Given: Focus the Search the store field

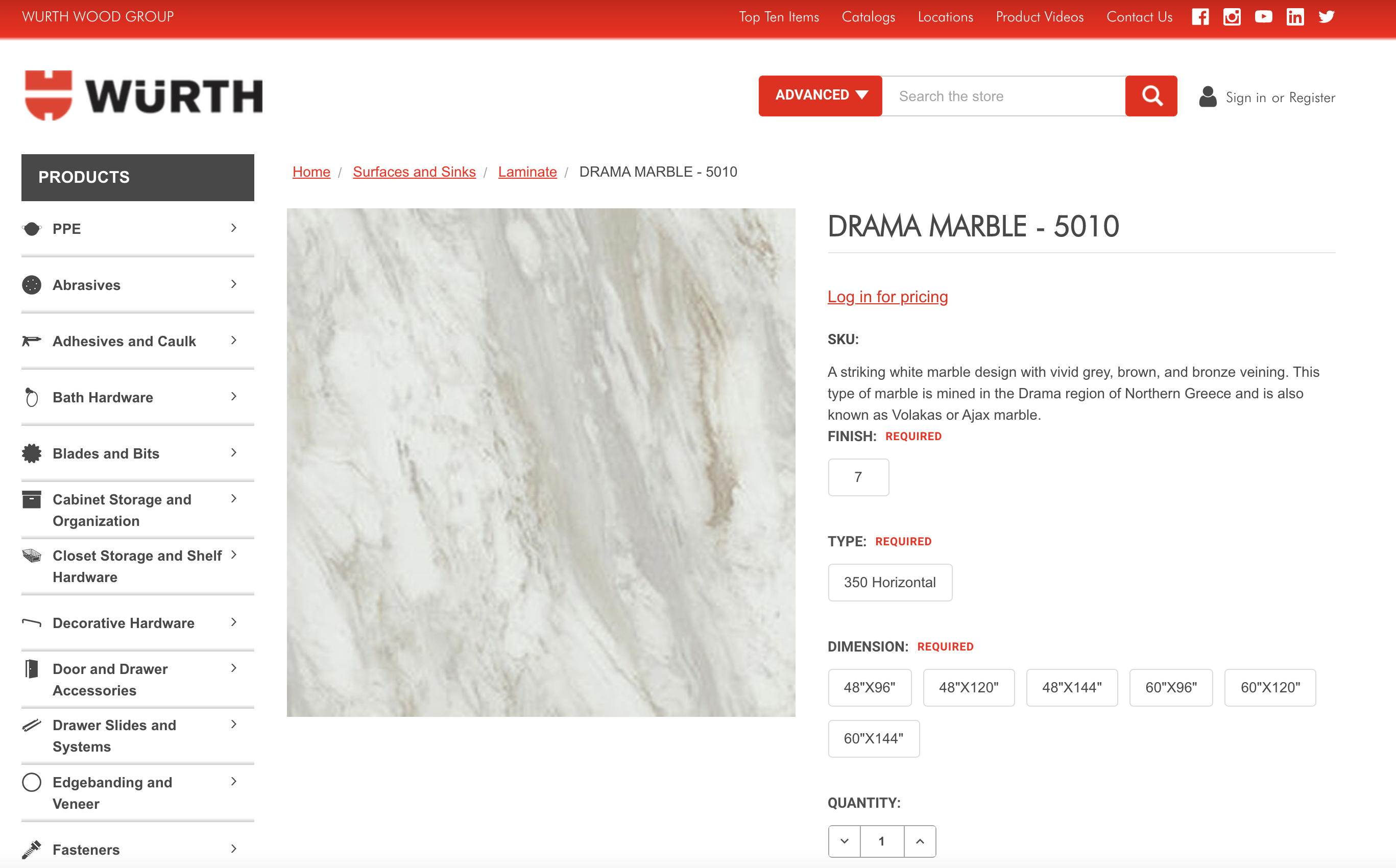Looking at the screenshot, I should tap(1003, 96).
